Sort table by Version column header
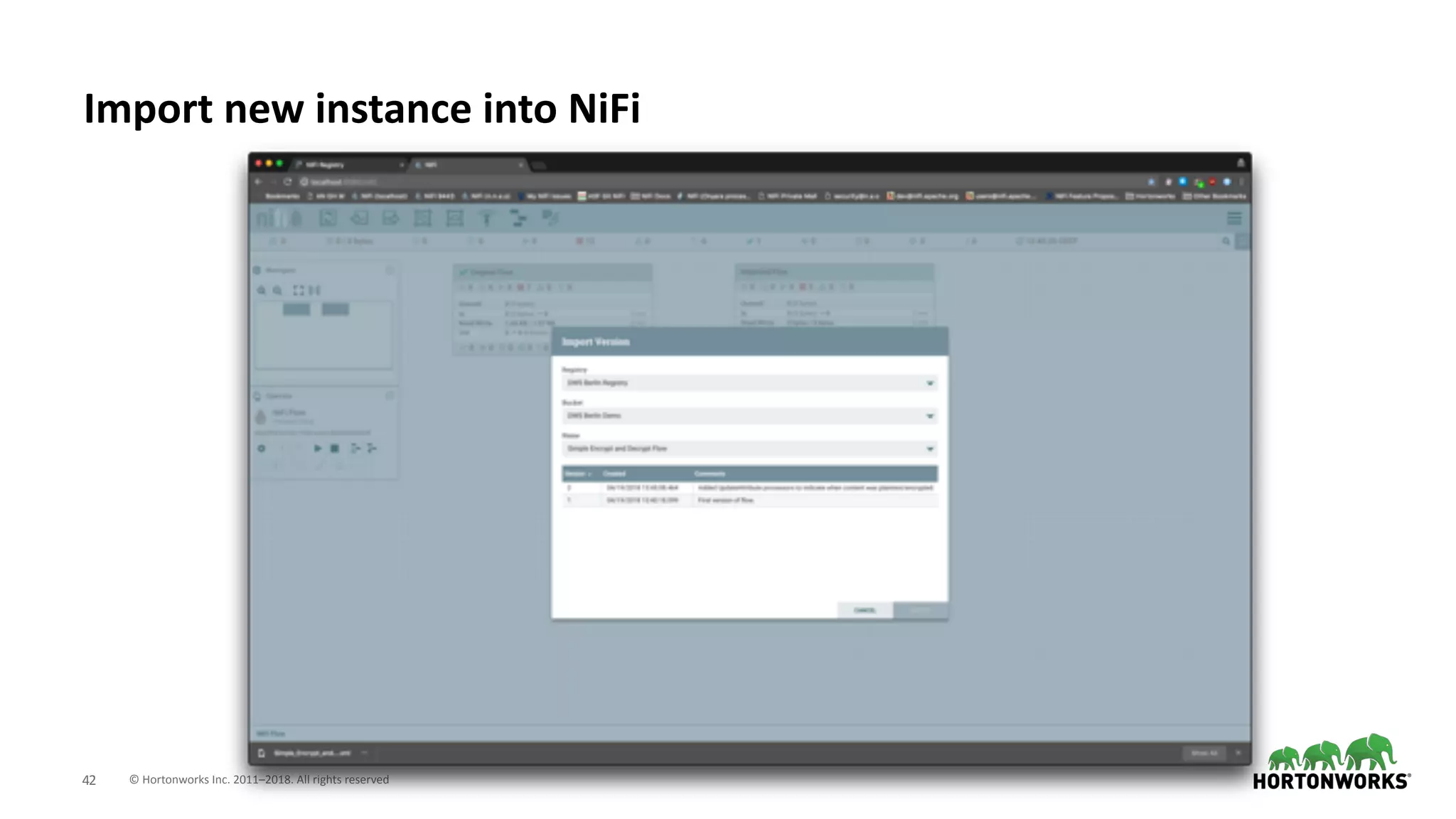The width and height of the screenshot is (1456, 819). pyautogui.click(x=578, y=473)
